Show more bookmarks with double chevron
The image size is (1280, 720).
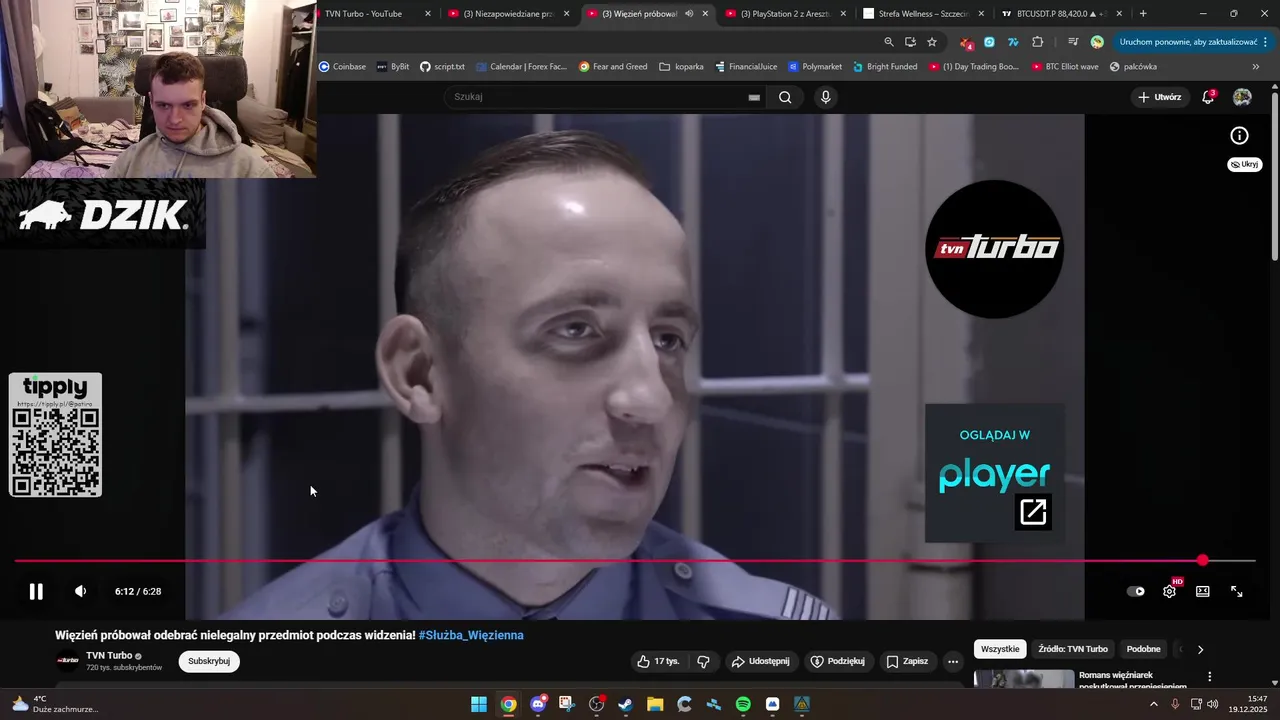tap(1256, 67)
